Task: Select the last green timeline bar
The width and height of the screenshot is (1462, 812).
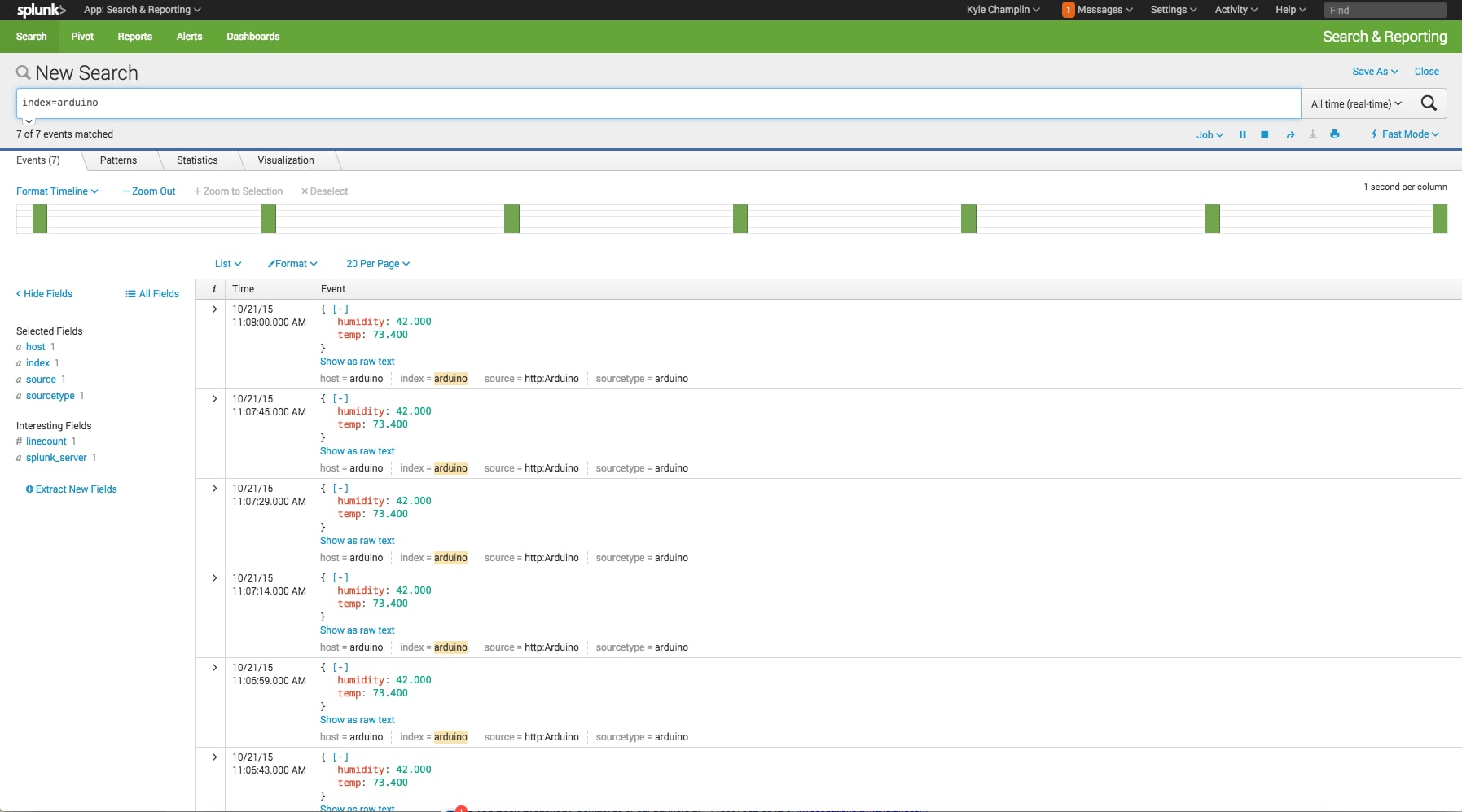Action: pyautogui.click(x=1440, y=218)
